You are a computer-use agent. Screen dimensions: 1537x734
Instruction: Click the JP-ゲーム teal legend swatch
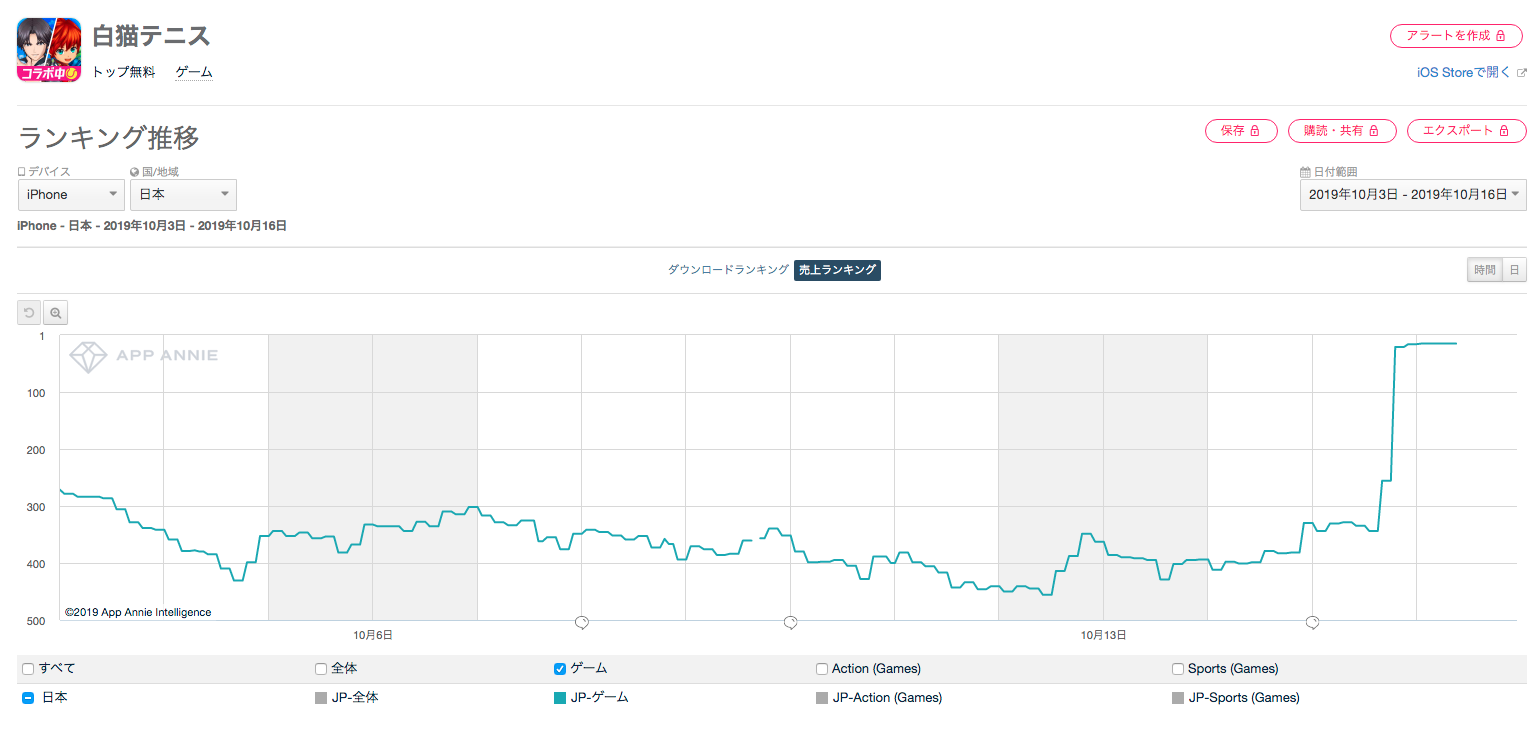[560, 698]
